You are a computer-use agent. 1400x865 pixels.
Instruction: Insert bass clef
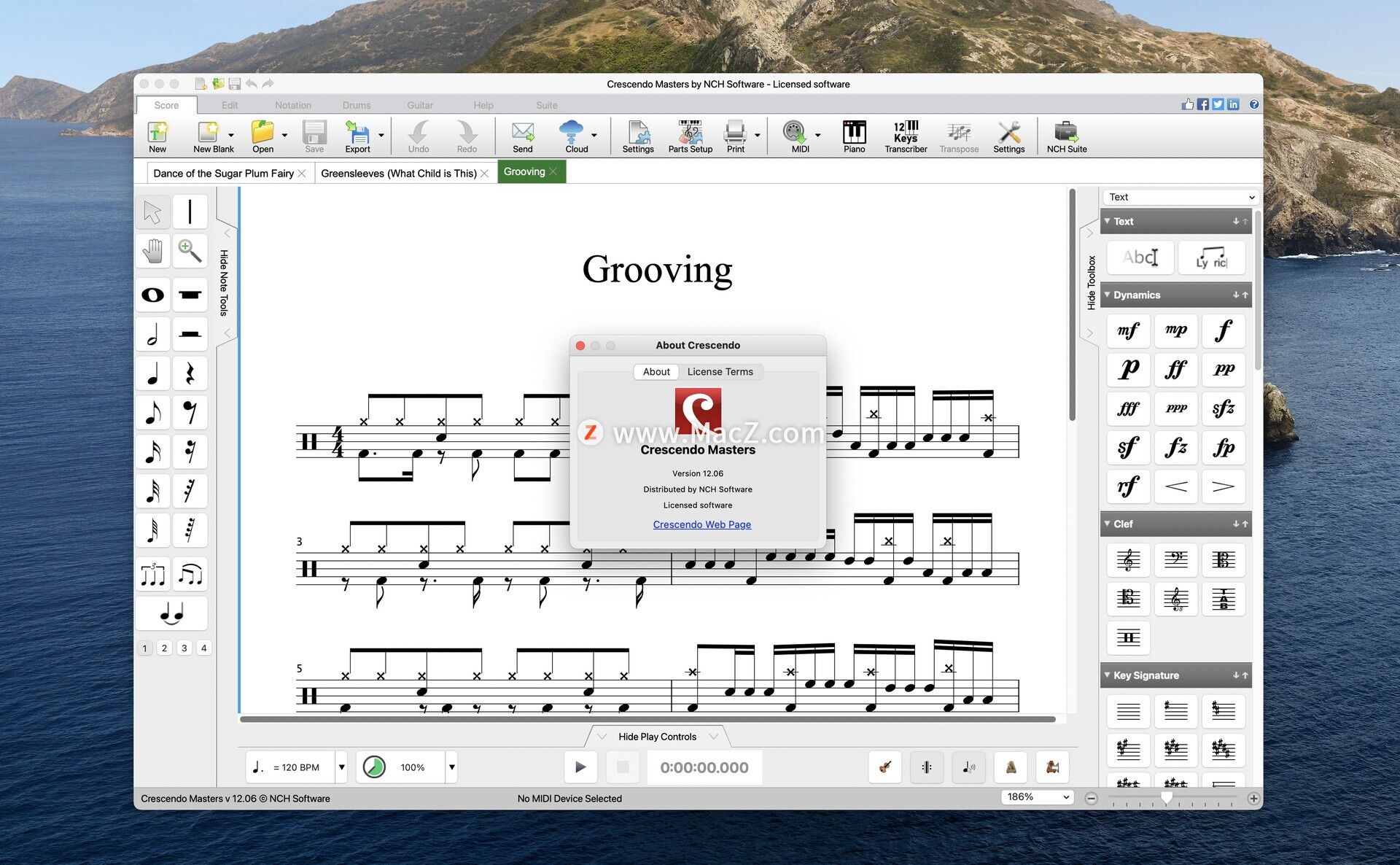point(1175,559)
